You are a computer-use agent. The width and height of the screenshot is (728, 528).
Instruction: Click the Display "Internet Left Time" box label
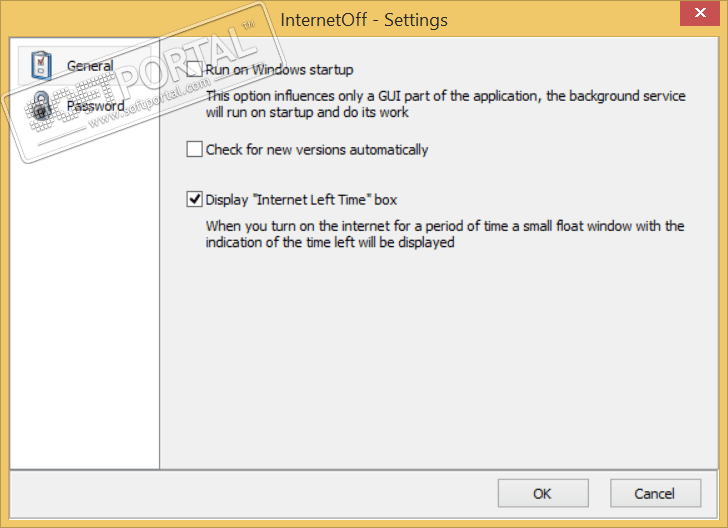point(301,199)
